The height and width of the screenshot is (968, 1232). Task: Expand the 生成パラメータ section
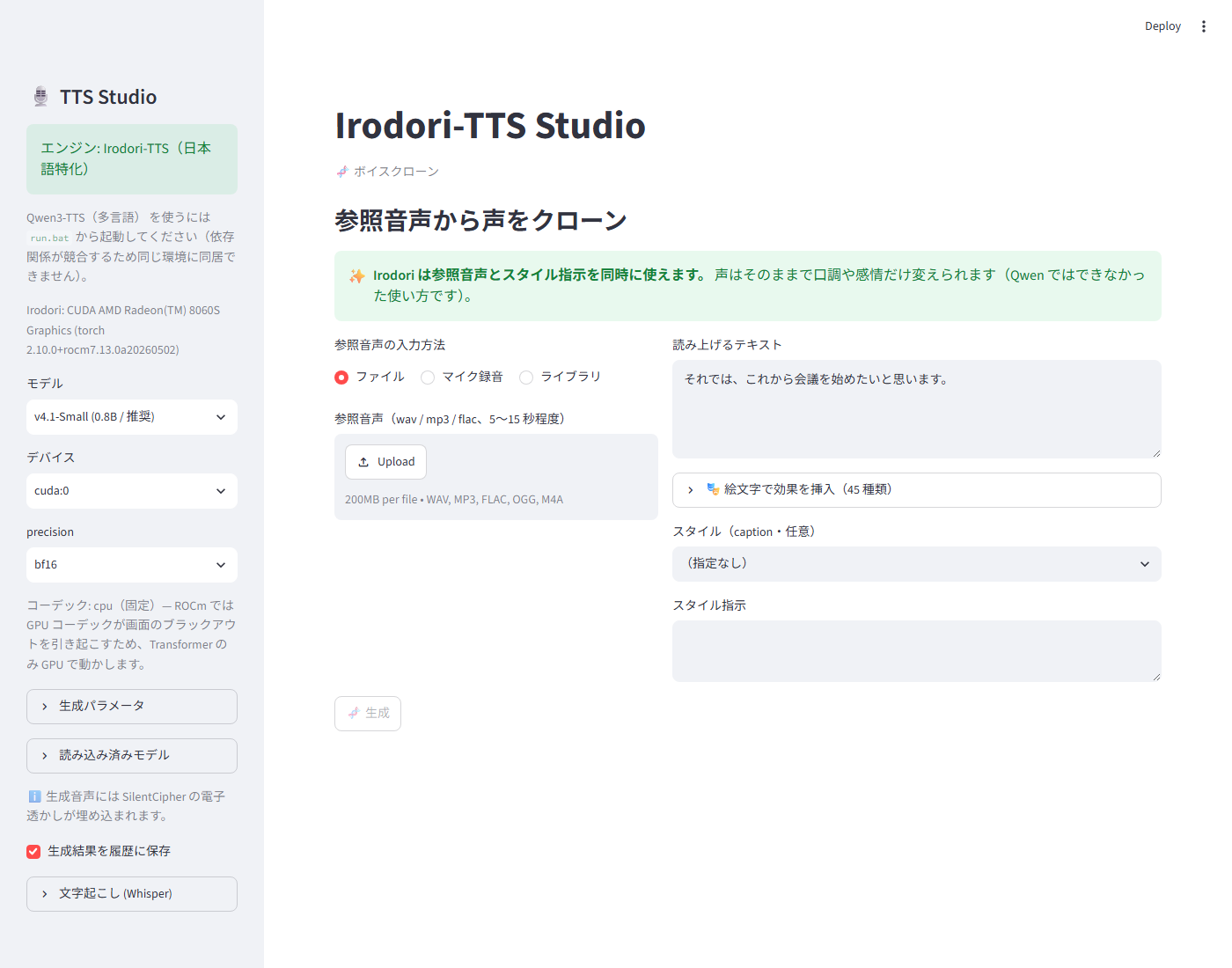132,707
